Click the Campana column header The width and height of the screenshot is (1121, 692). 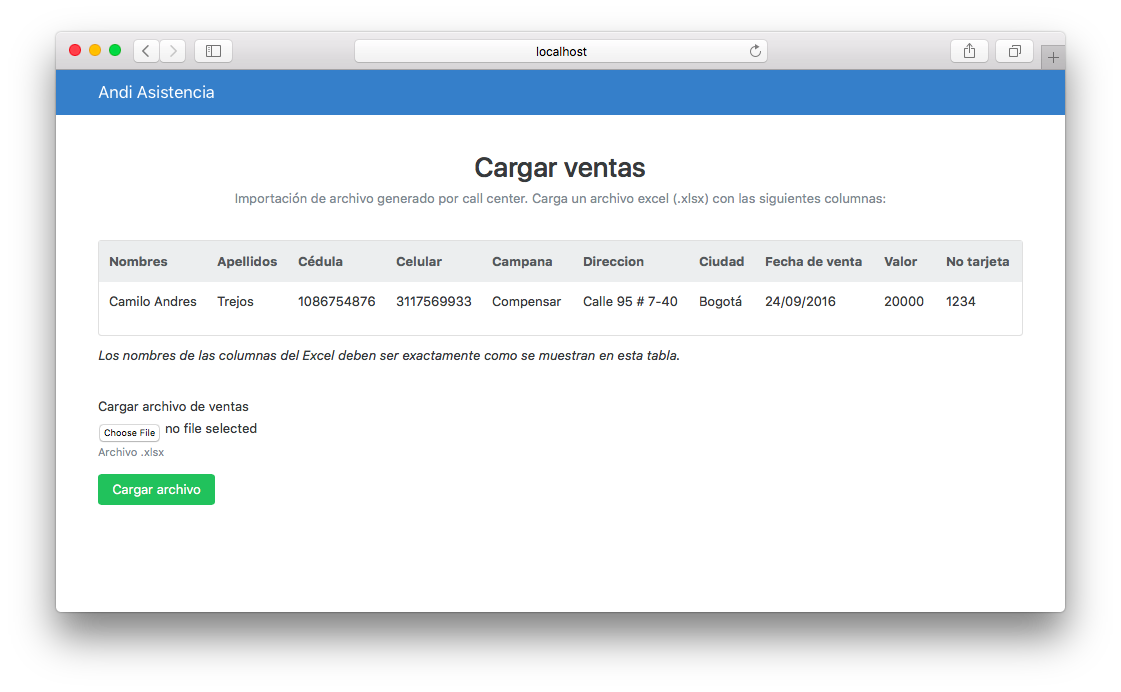coord(522,262)
